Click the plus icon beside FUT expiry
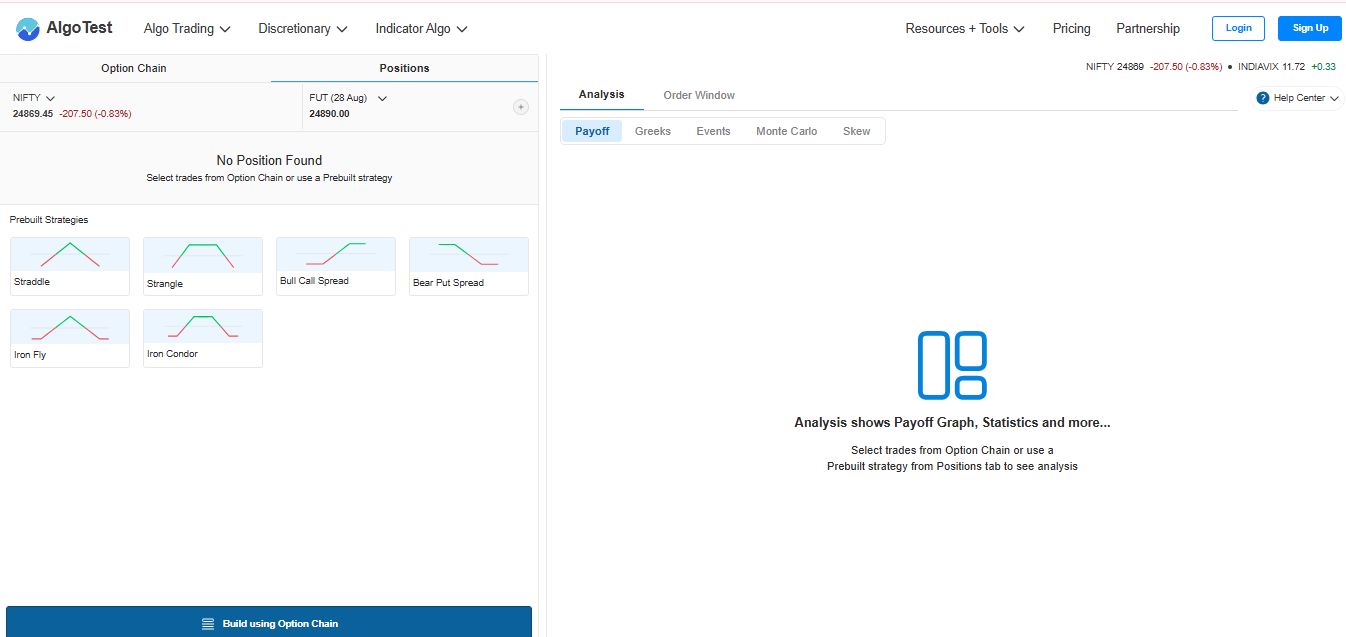Image resolution: width=1346 pixels, height=637 pixels. coord(520,107)
